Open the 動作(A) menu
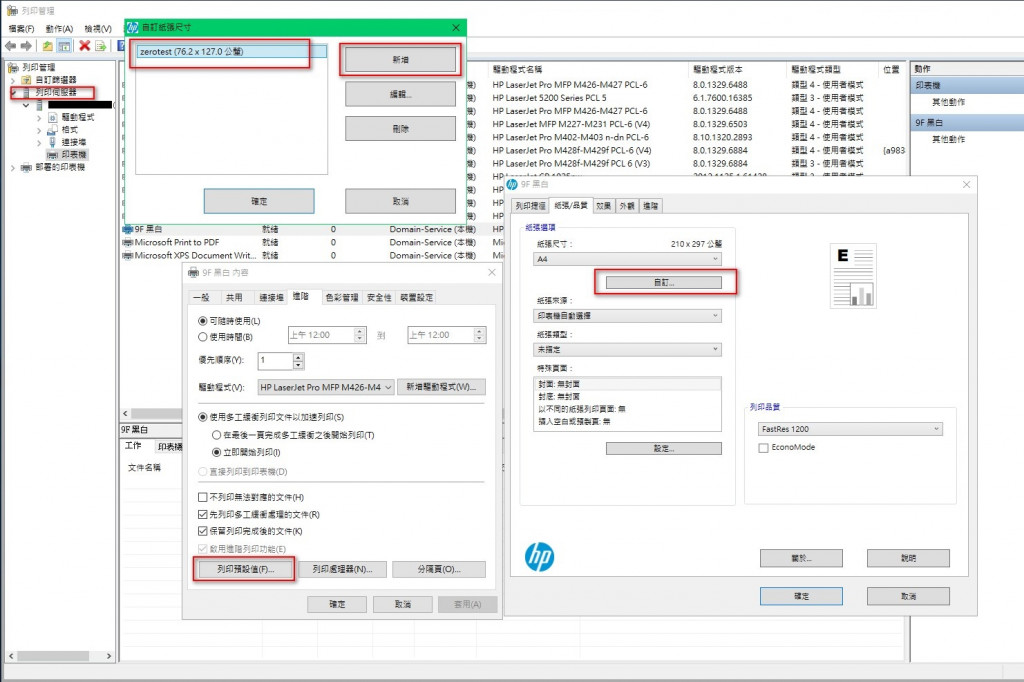Image resolution: width=1024 pixels, height=682 pixels. [x=59, y=29]
